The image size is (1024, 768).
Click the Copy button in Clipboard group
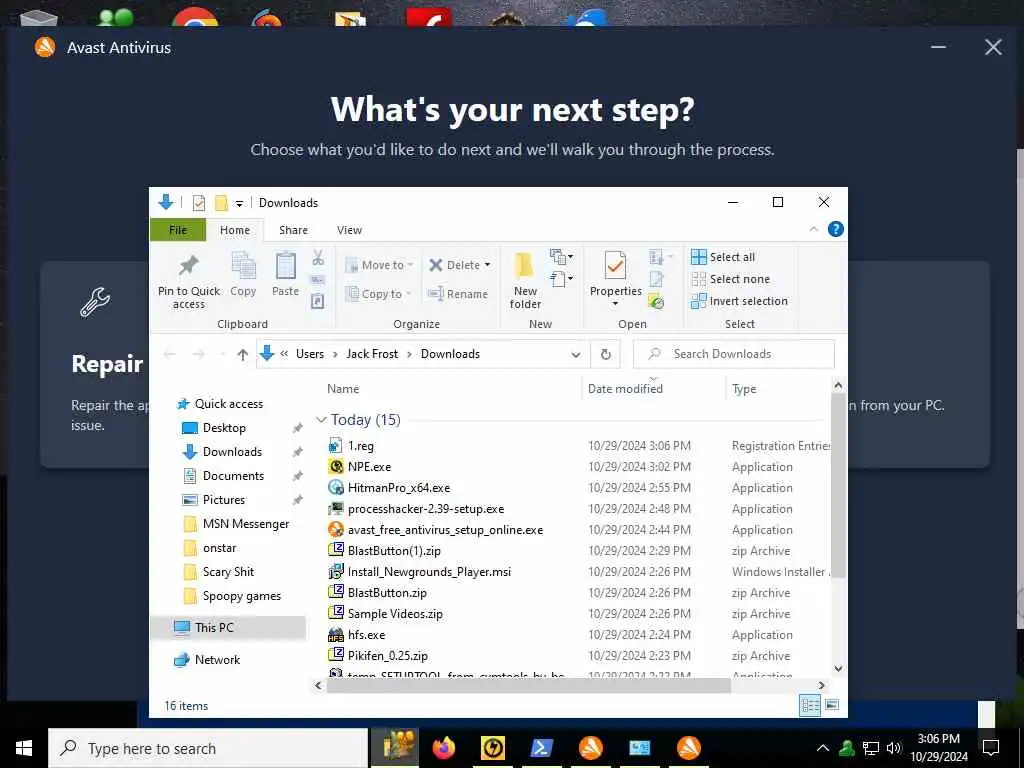click(x=243, y=275)
